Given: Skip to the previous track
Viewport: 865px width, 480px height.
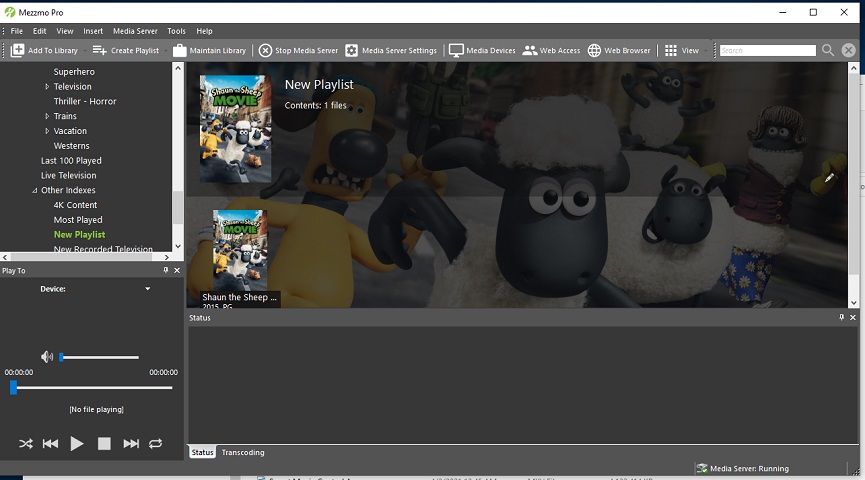Looking at the screenshot, I should point(50,444).
